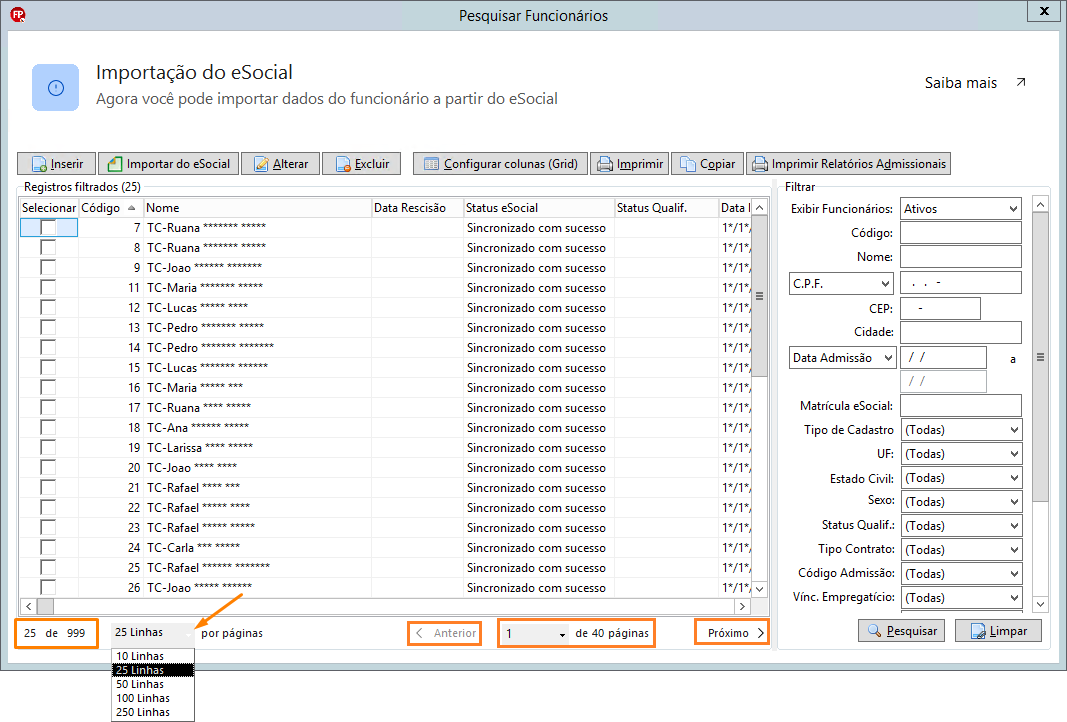Select checkbox for TC-Ana code 18
Image resolution: width=1067 pixels, height=722 pixels.
pyautogui.click(x=48, y=427)
